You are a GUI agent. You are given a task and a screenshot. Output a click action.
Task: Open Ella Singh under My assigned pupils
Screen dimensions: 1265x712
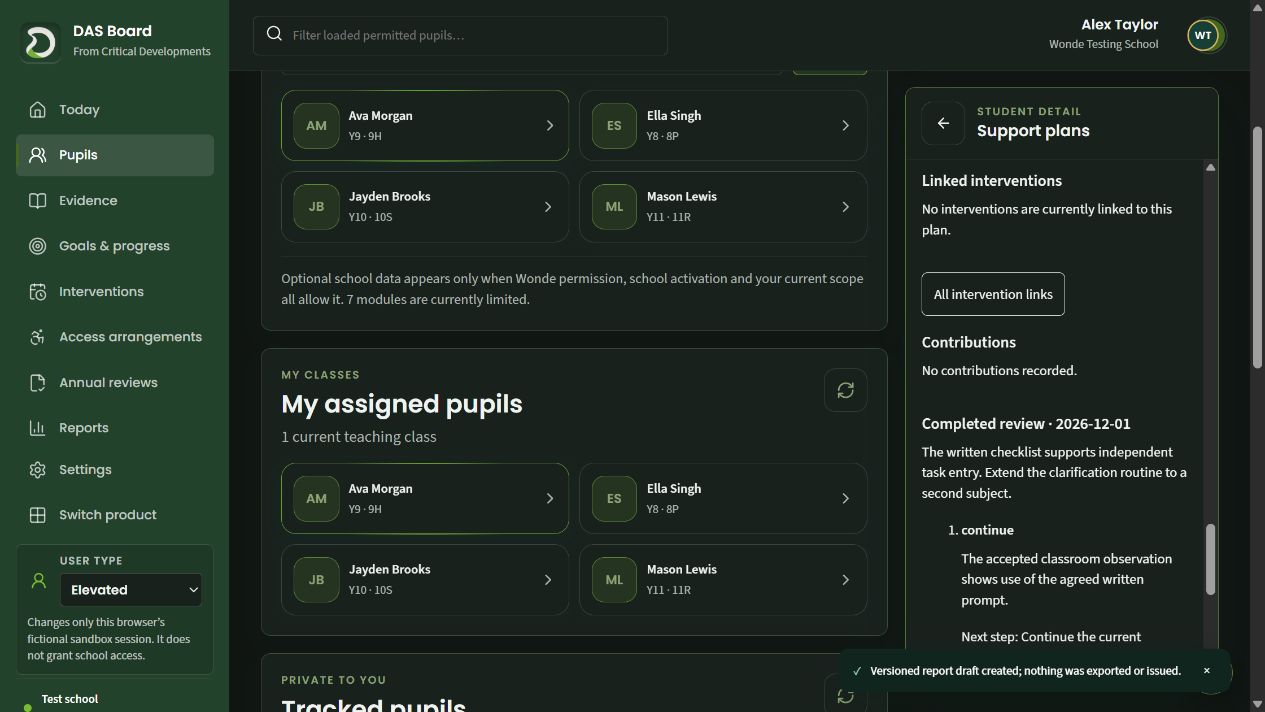(723, 498)
